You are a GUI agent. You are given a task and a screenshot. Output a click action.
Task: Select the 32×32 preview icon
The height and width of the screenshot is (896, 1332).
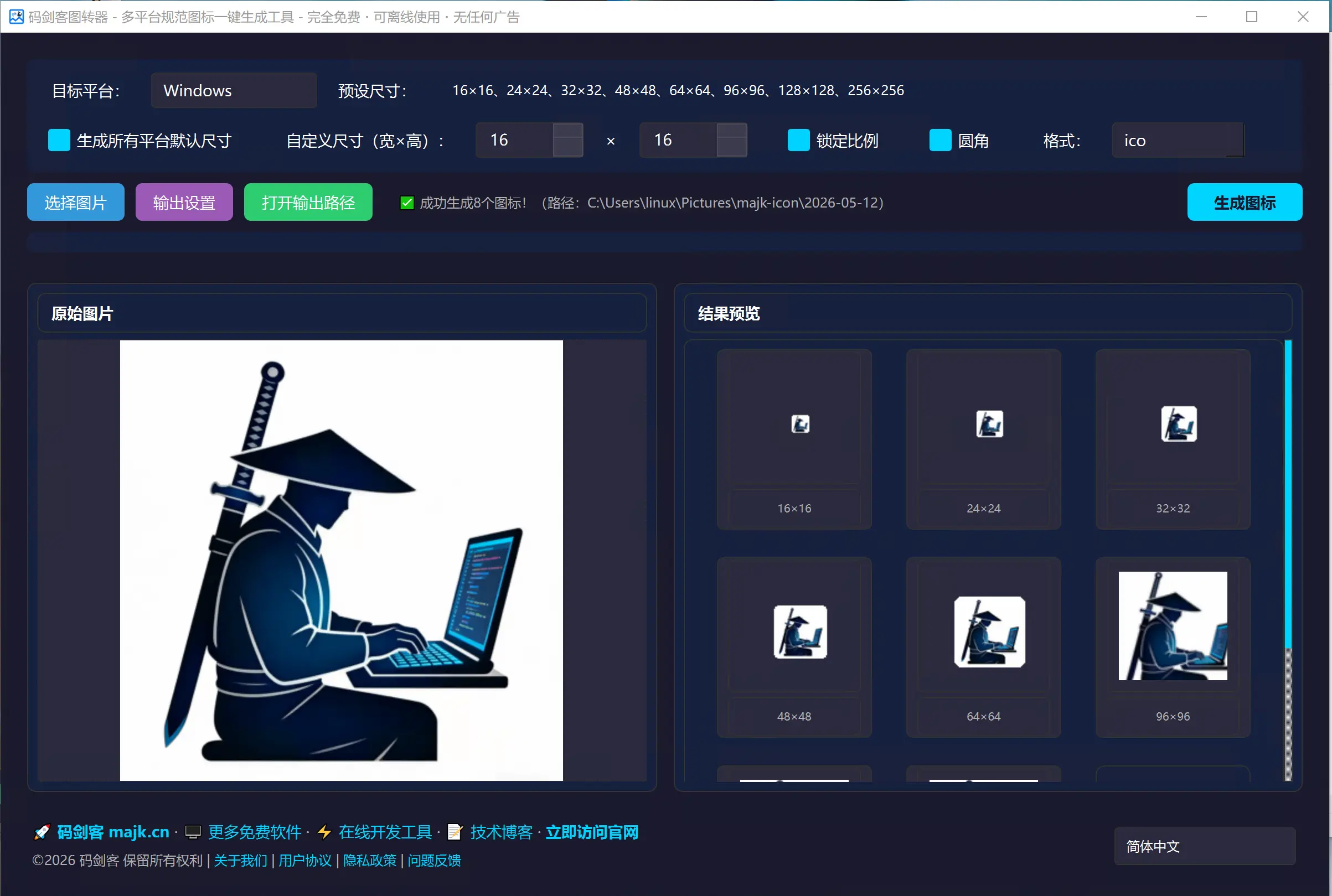pos(1179,424)
